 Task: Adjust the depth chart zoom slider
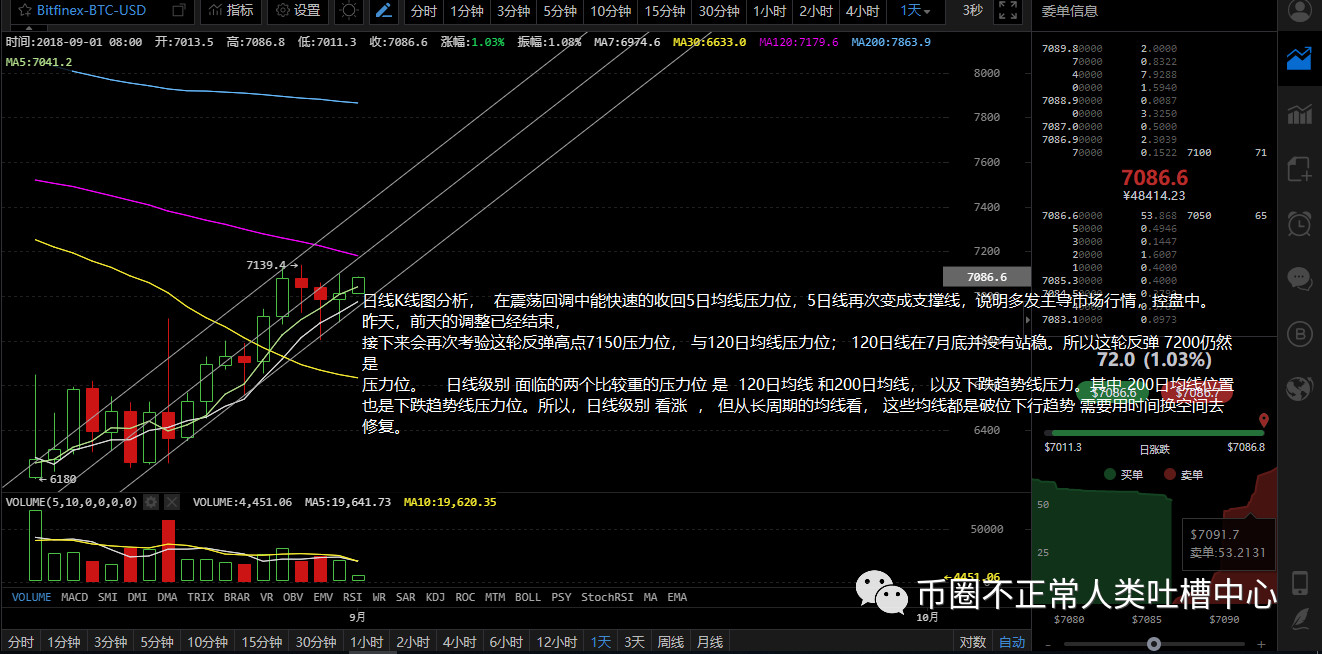tap(1154, 644)
